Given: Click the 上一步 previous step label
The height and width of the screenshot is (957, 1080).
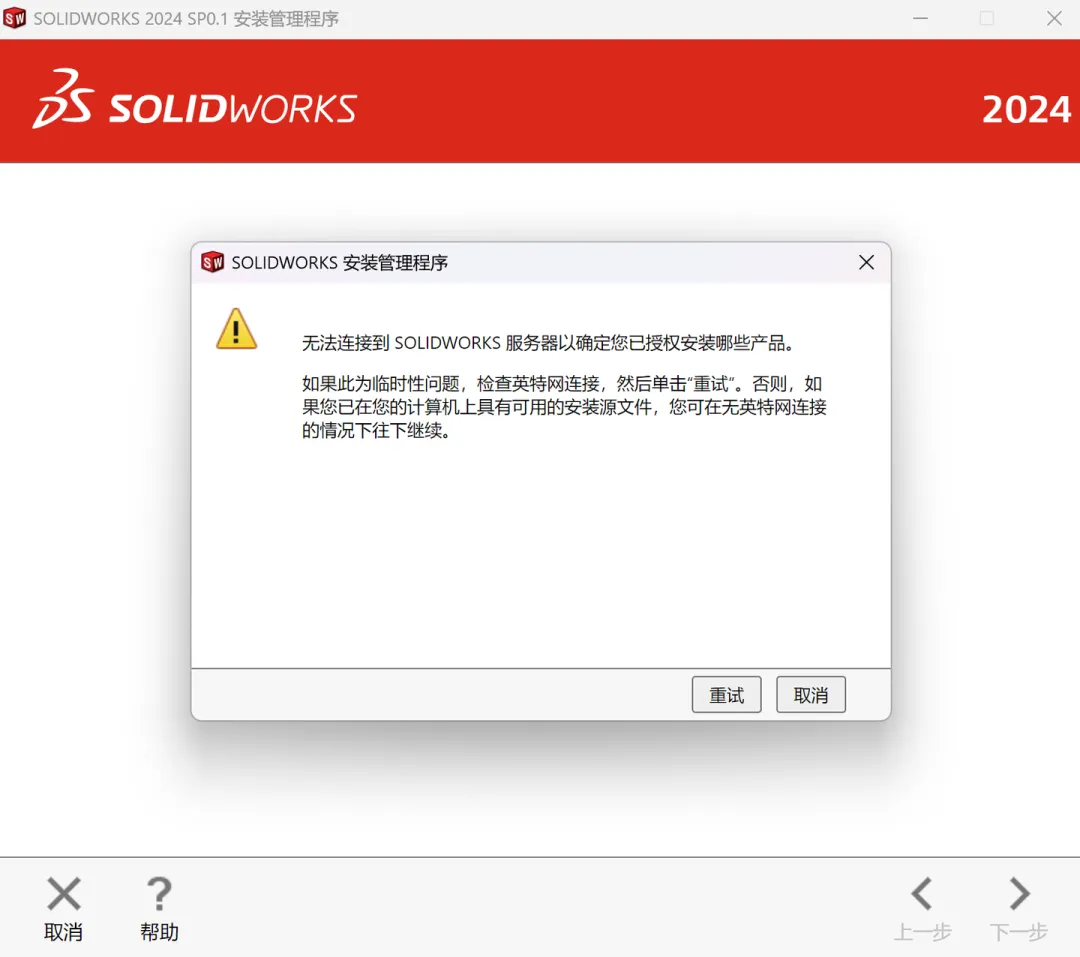Looking at the screenshot, I should tap(922, 932).
